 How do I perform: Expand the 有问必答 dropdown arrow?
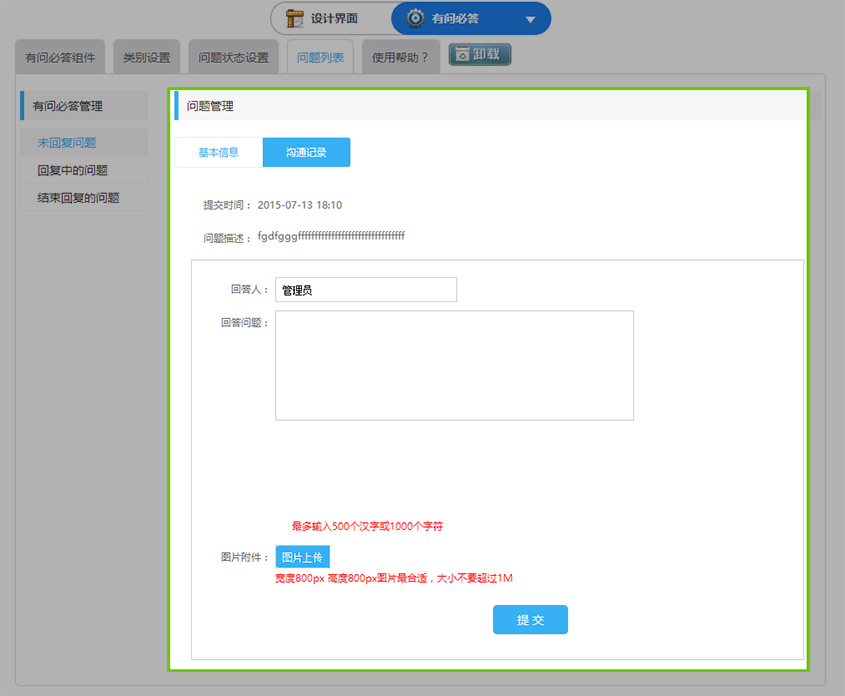(530, 19)
